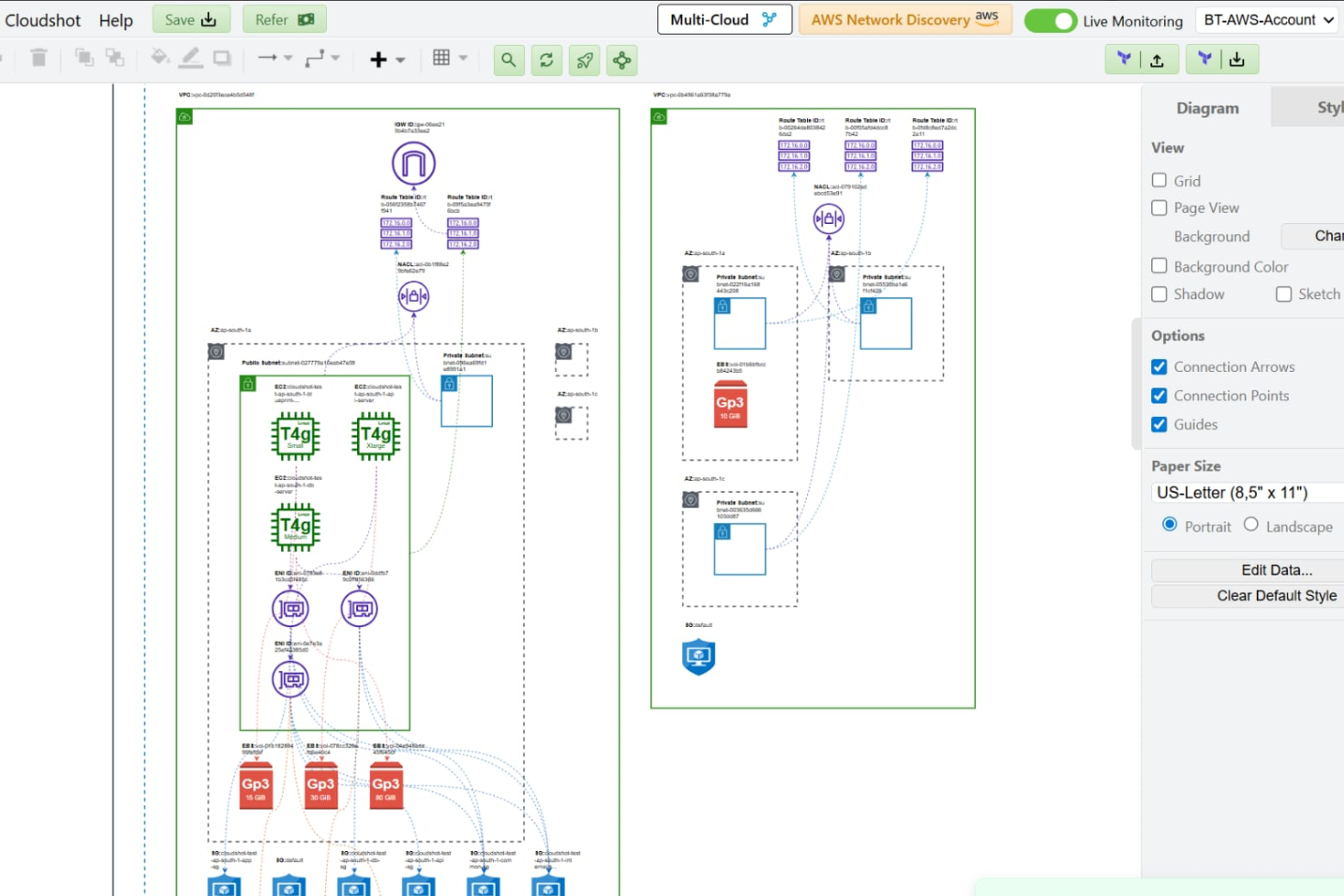This screenshot has height=896, width=1344.
Task: Click the plus icon to add a shape
Action: coord(378,59)
